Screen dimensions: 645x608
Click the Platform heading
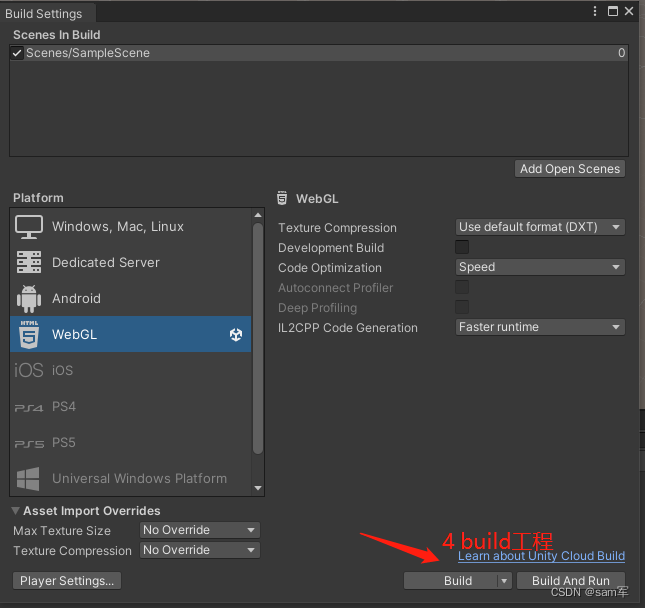tap(38, 198)
